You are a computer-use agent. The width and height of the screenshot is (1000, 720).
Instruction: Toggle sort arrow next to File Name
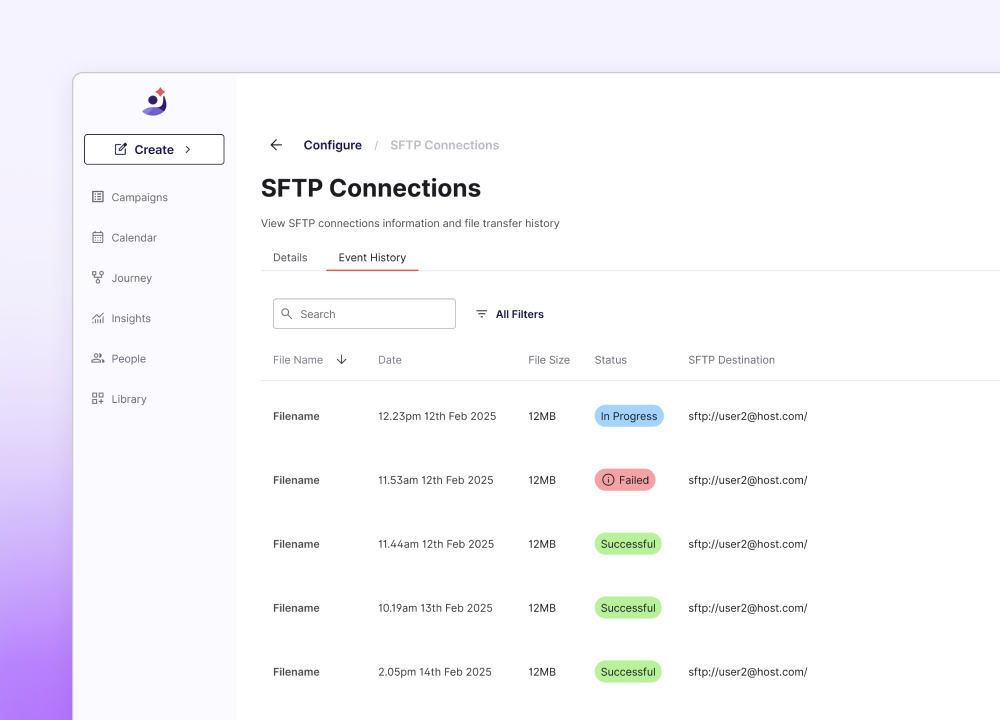(x=342, y=360)
